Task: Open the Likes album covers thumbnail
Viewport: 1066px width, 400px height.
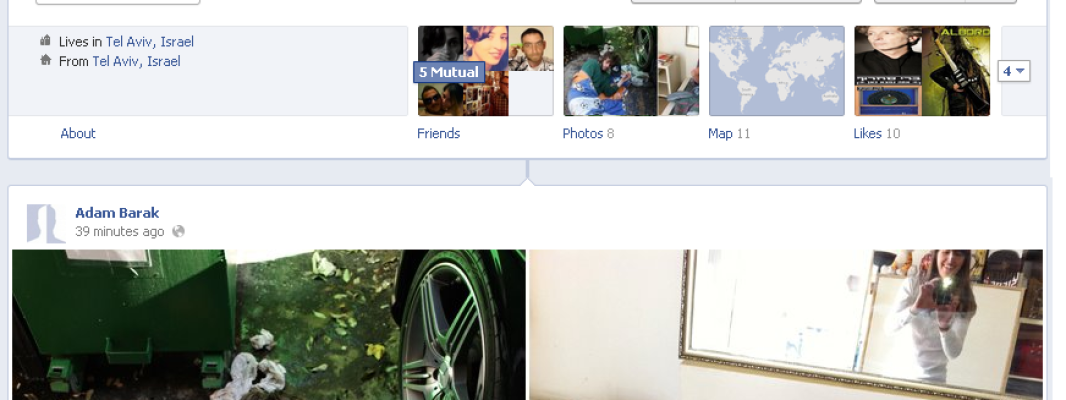Action: [x=922, y=71]
